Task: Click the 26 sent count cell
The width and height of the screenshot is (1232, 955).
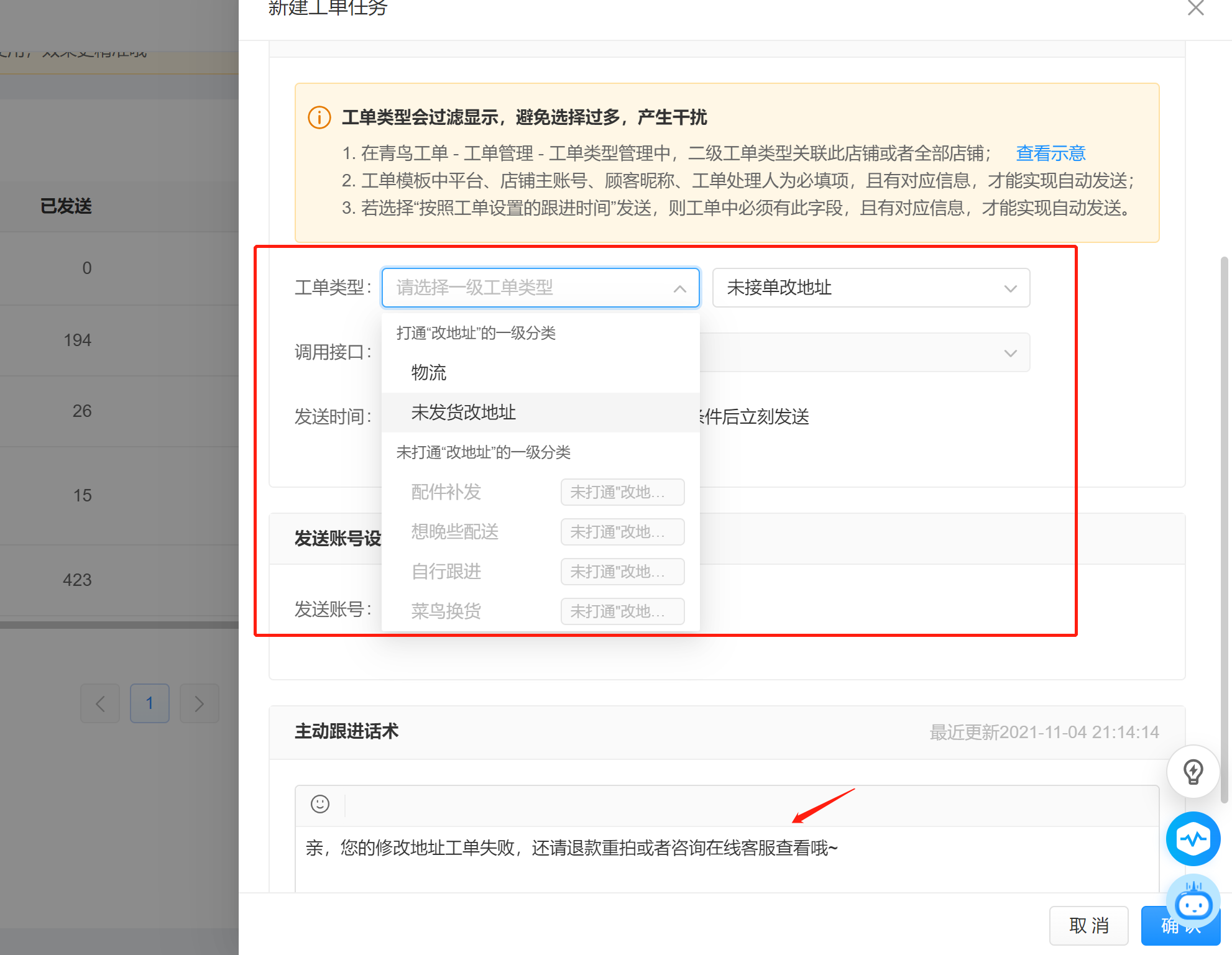Action: 82,411
